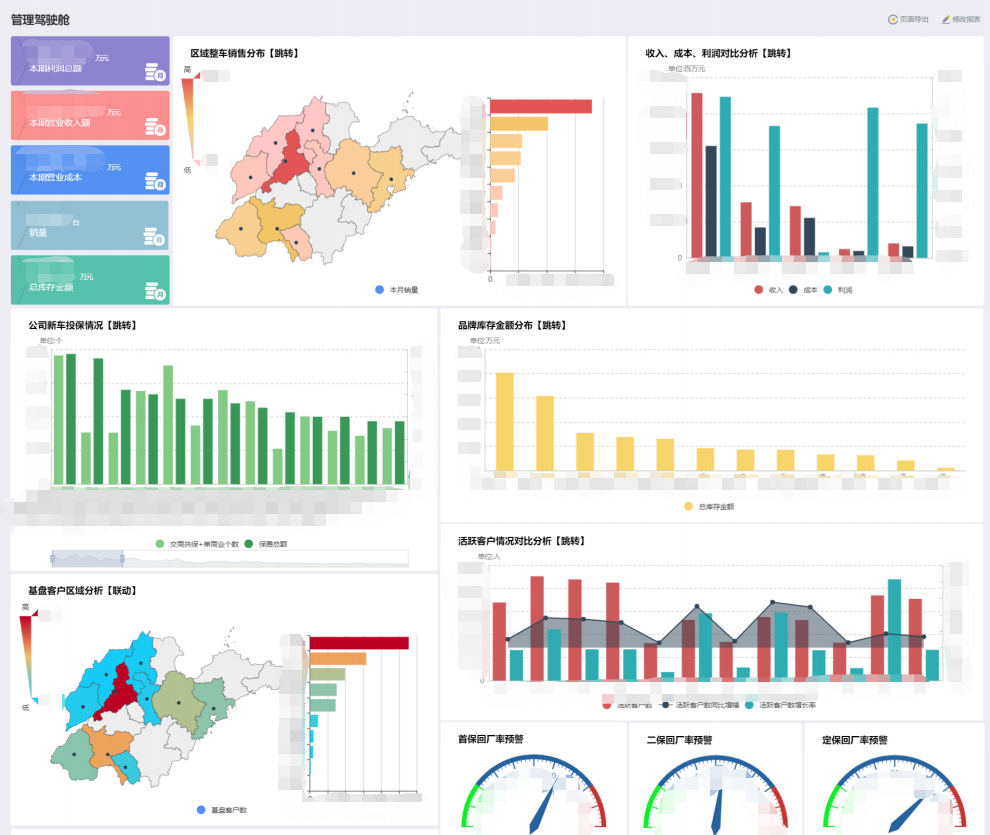Click the longest red bar in sales ranking
The width and height of the screenshot is (990, 835).
541,107
